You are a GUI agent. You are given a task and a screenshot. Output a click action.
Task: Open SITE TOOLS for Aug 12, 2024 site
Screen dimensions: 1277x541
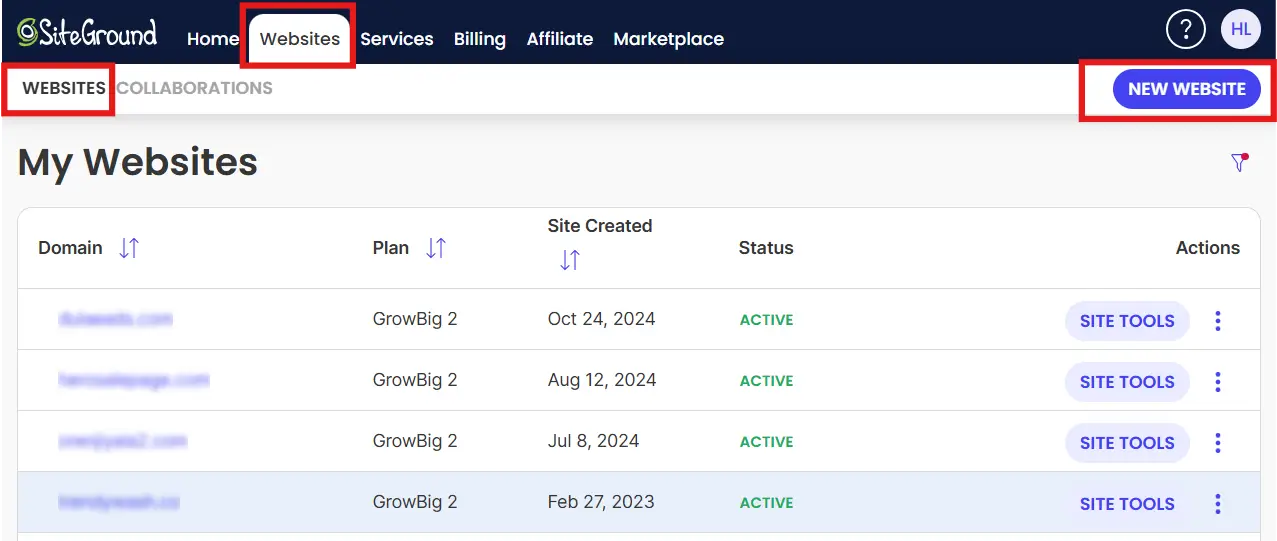(1127, 382)
